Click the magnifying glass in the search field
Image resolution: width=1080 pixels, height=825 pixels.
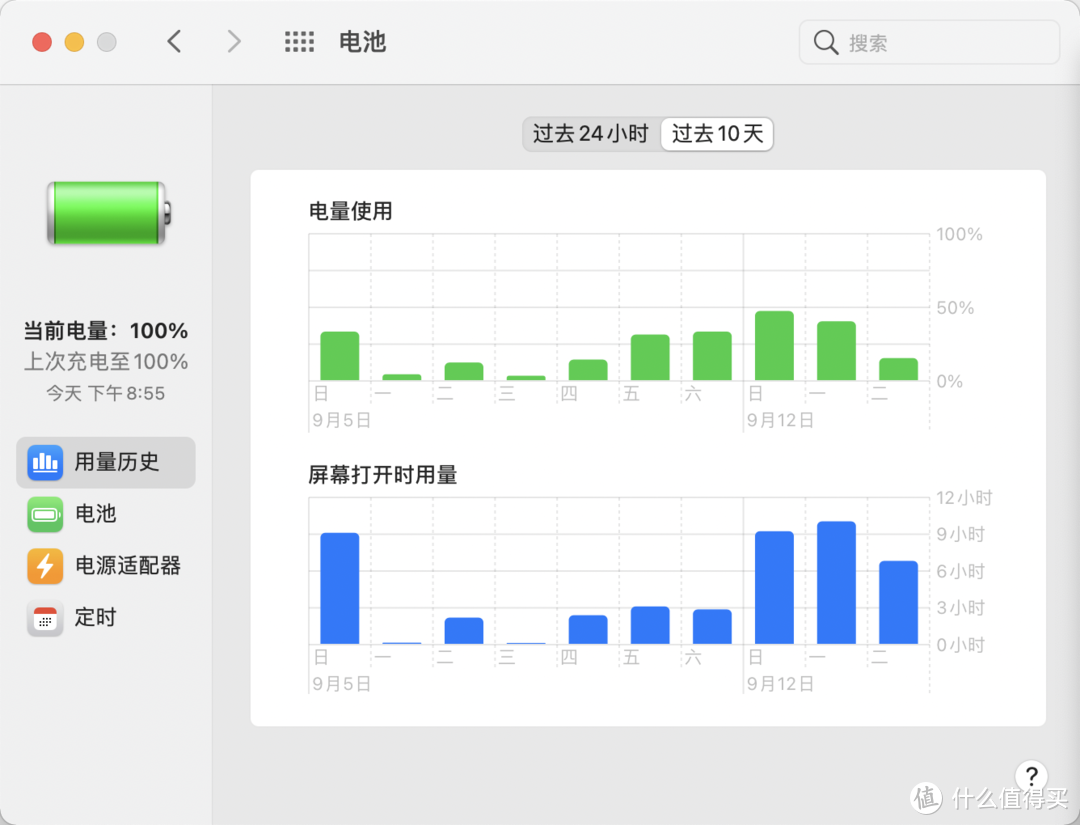(826, 42)
